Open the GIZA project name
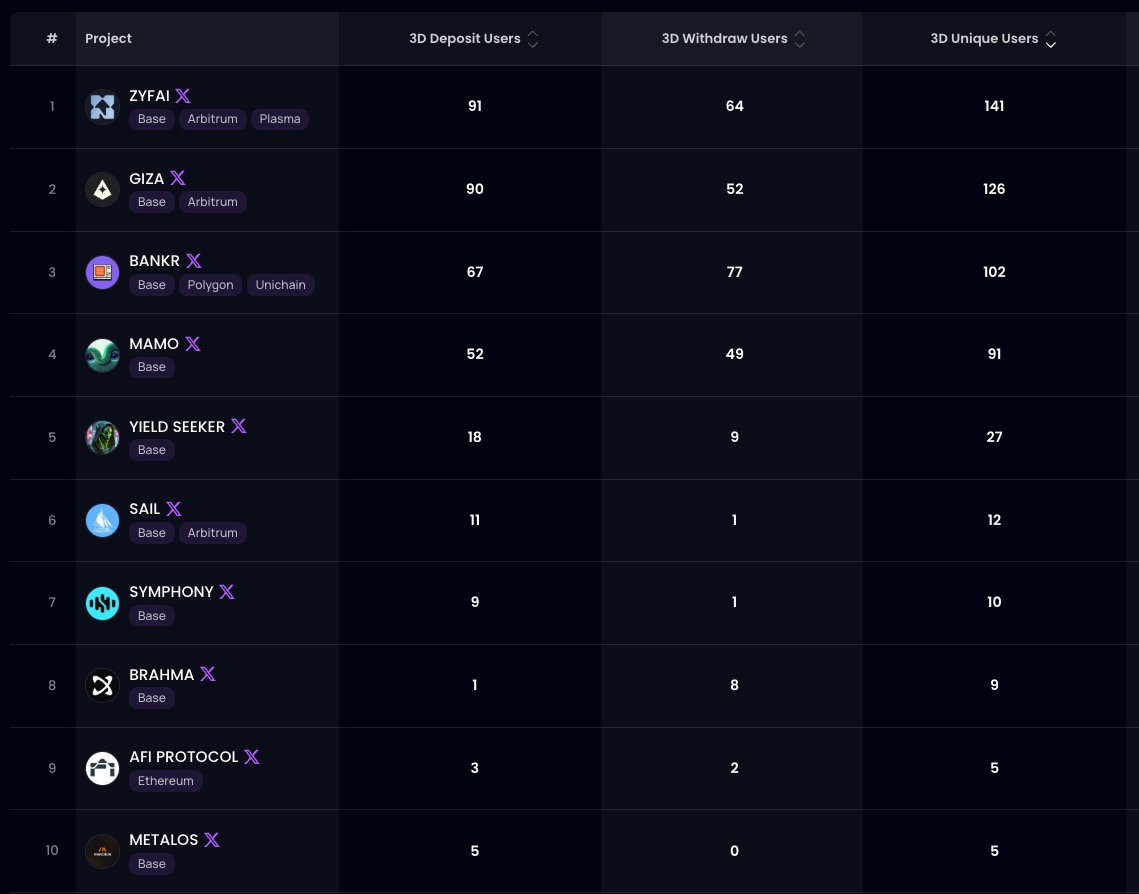Image resolution: width=1139 pixels, height=894 pixels. point(147,179)
